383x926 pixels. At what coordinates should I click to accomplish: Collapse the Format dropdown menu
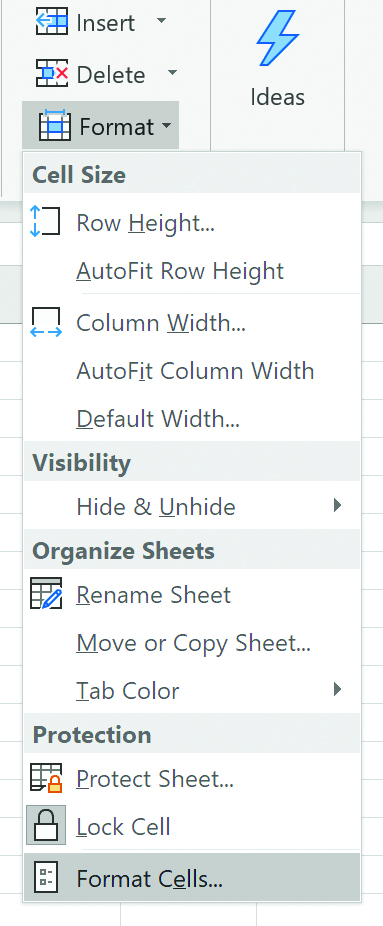pos(100,126)
